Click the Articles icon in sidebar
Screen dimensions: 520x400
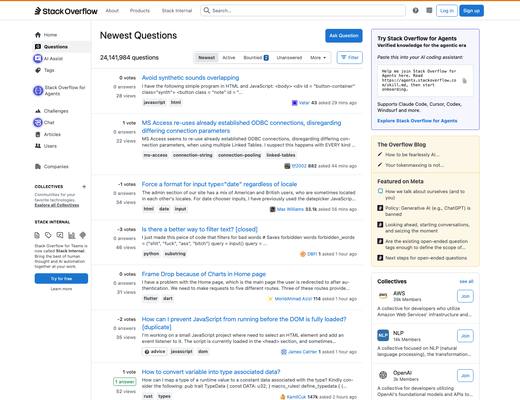point(38,134)
